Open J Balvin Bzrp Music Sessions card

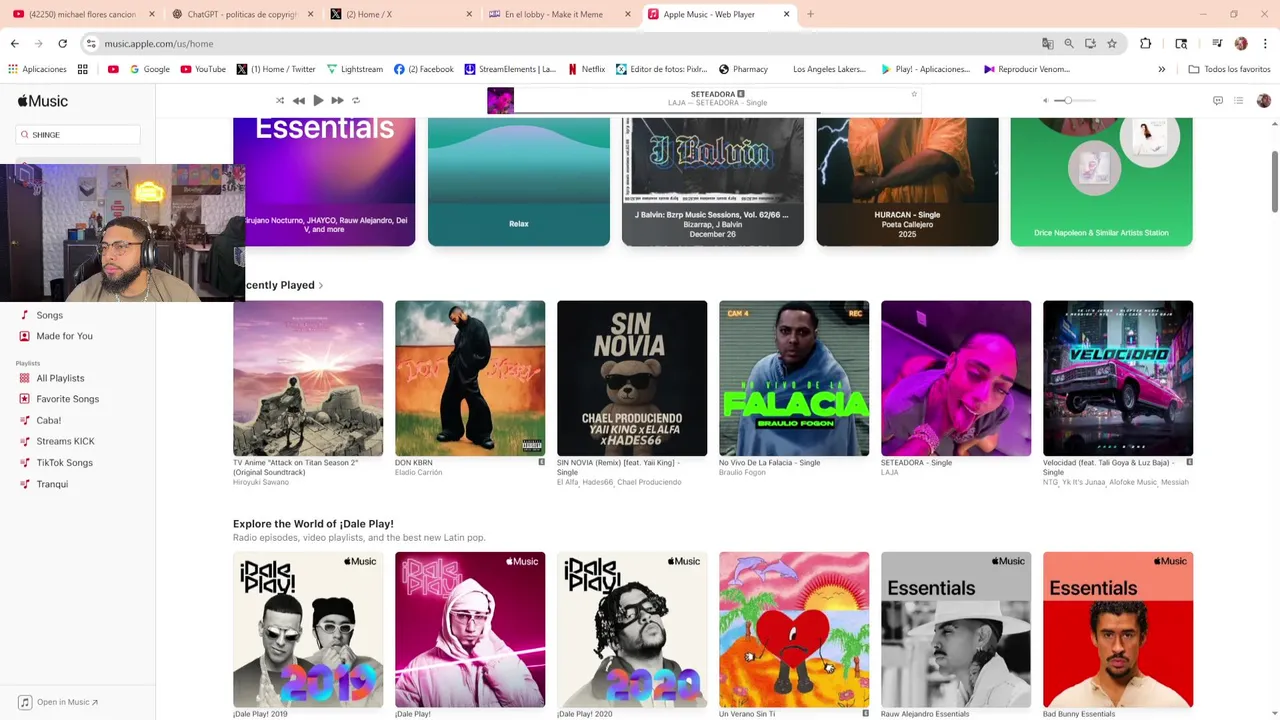713,182
